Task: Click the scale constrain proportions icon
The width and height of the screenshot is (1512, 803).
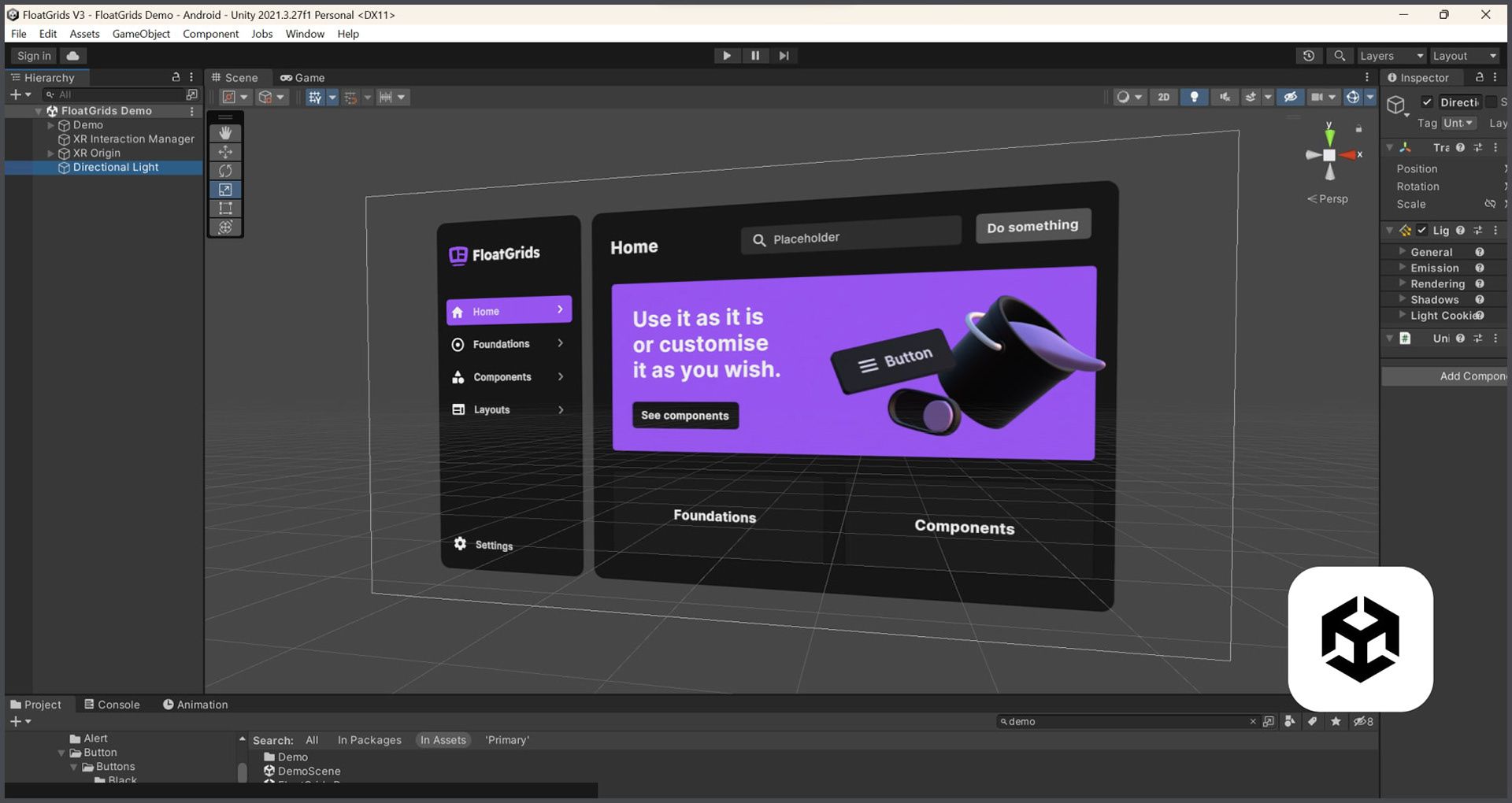Action: point(1490,204)
